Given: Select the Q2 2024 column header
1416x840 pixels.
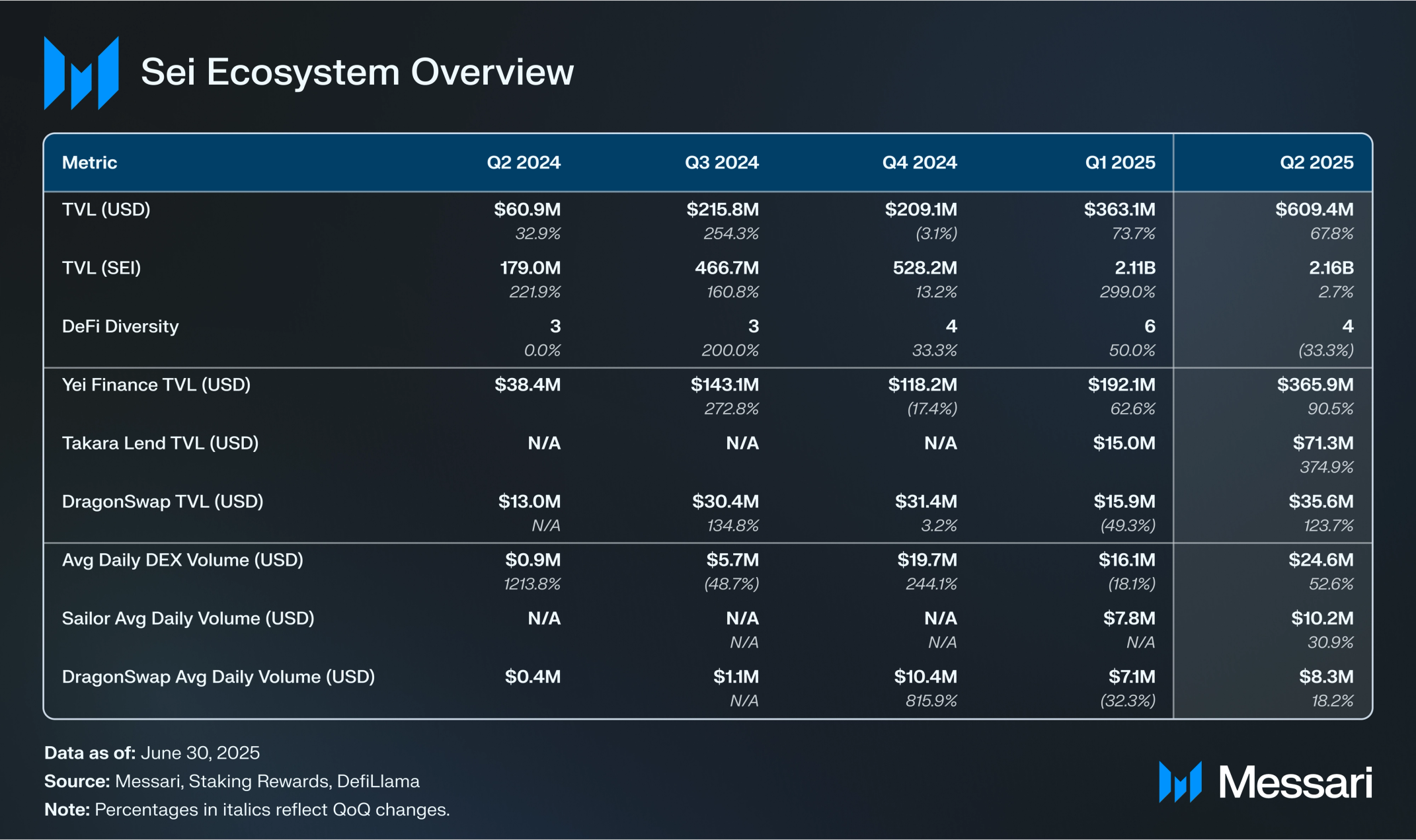Looking at the screenshot, I should (523, 163).
